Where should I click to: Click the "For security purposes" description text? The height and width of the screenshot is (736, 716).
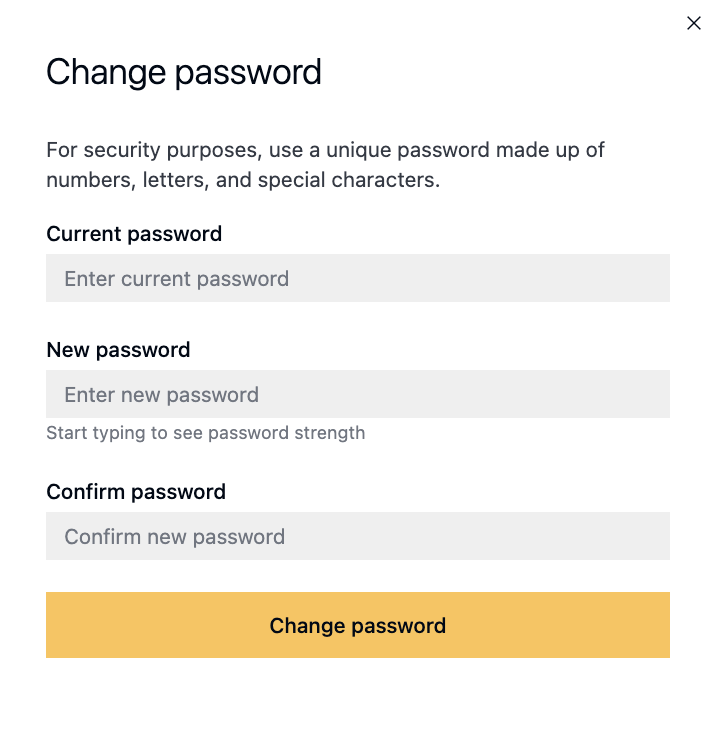(325, 151)
